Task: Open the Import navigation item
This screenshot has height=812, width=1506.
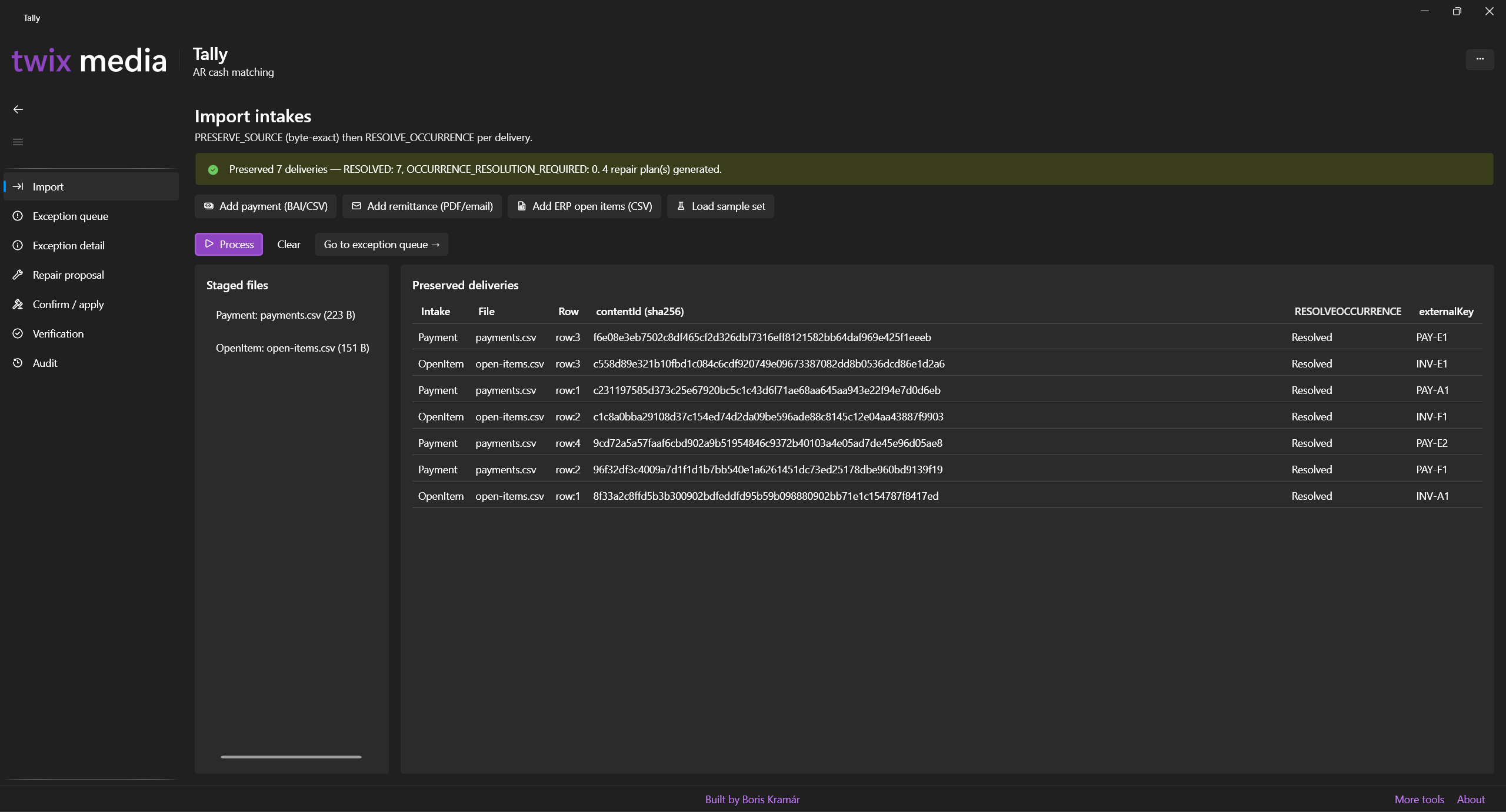Action: [91, 186]
